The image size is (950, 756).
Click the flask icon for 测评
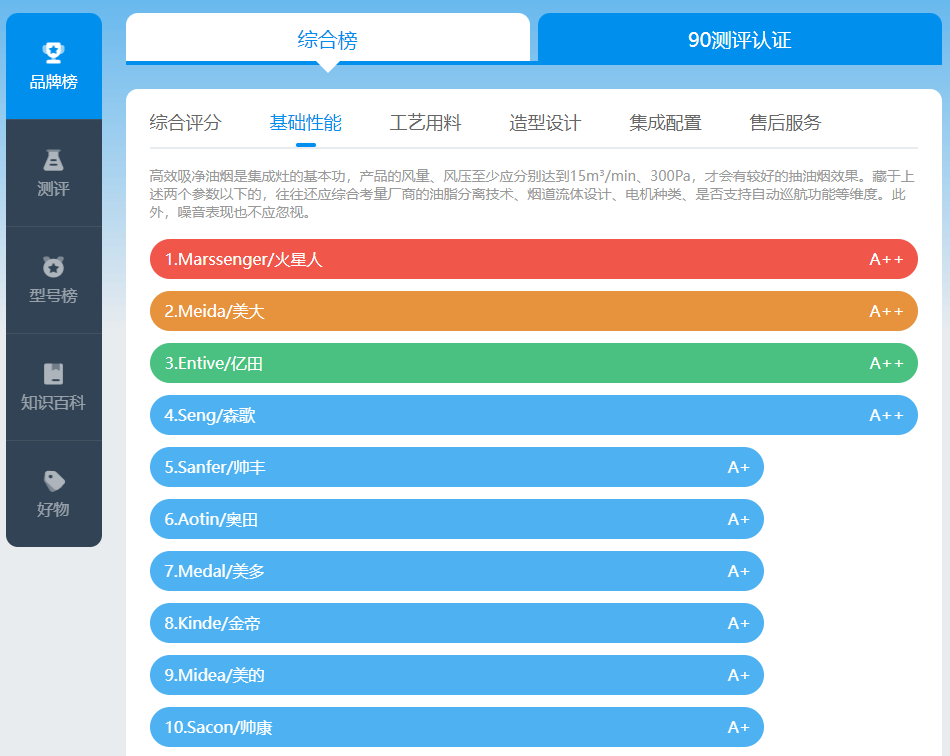pos(53,161)
